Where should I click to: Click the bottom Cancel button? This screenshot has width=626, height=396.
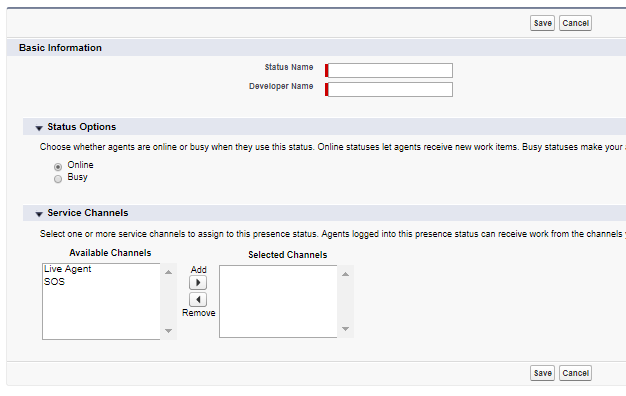pyautogui.click(x=575, y=373)
